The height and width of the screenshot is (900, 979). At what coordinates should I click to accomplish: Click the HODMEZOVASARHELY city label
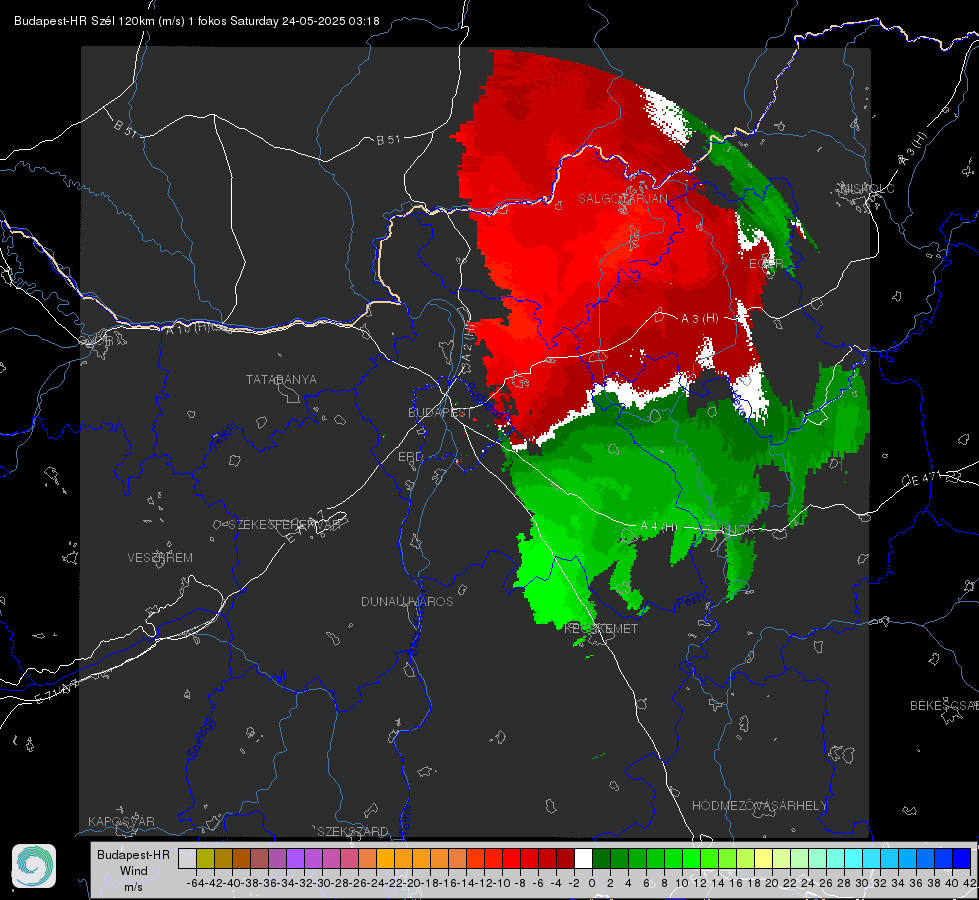[x=759, y=806]
